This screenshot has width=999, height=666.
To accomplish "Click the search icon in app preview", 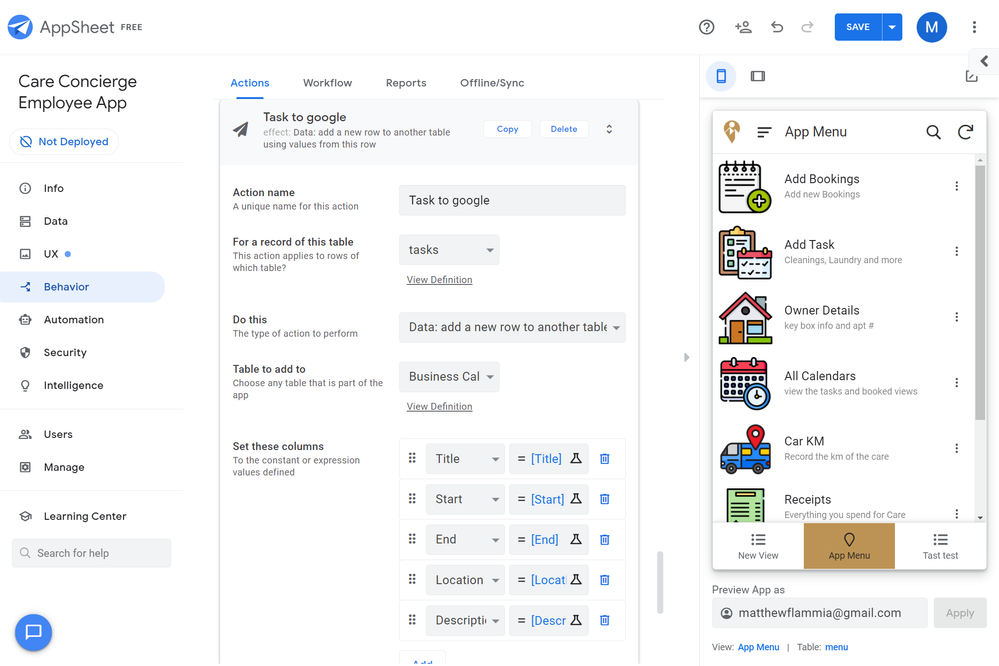I will point(933,132).
